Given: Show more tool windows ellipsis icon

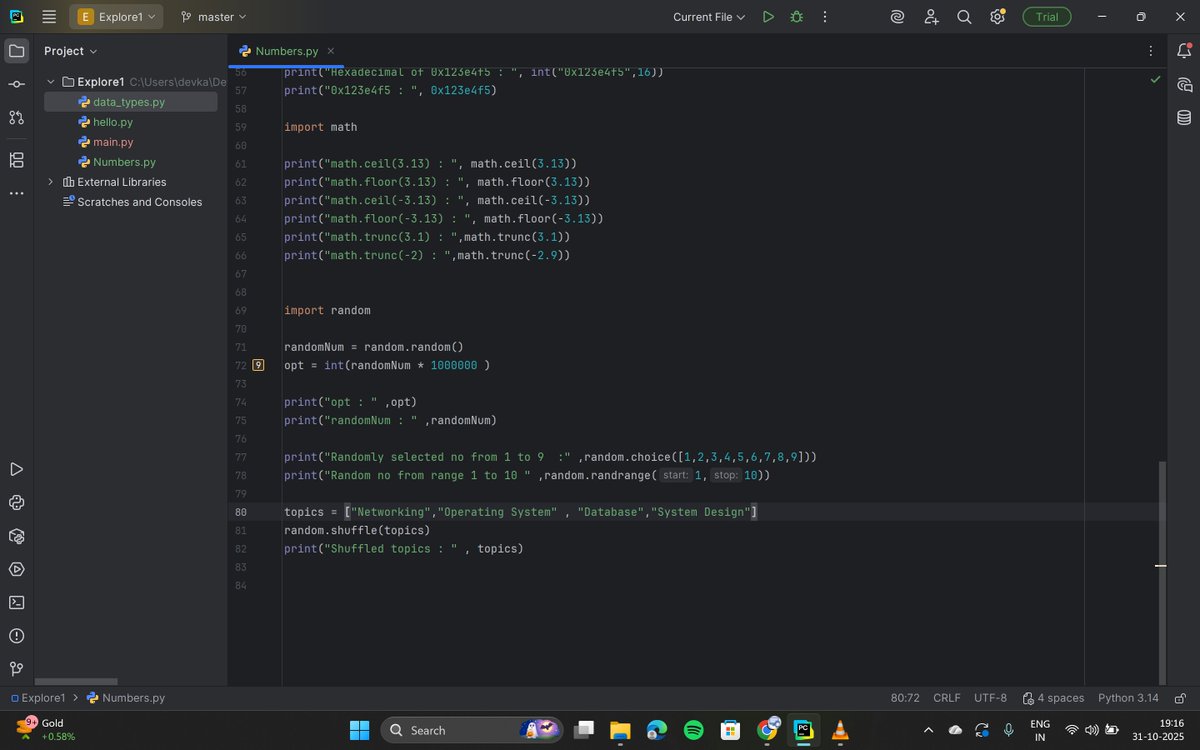Looking at the screenshot, I should pos(16,193).
